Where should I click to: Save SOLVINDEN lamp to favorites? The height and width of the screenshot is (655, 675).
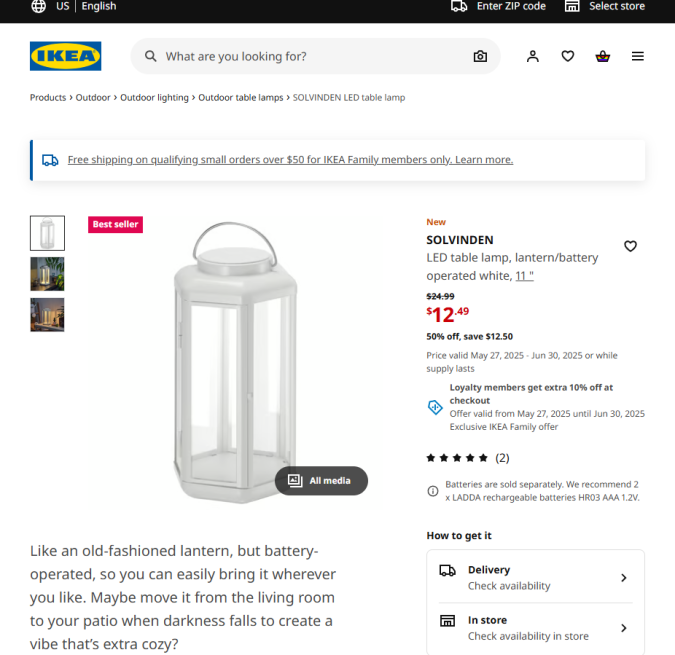pyautogui.click(x=630, y=246)
